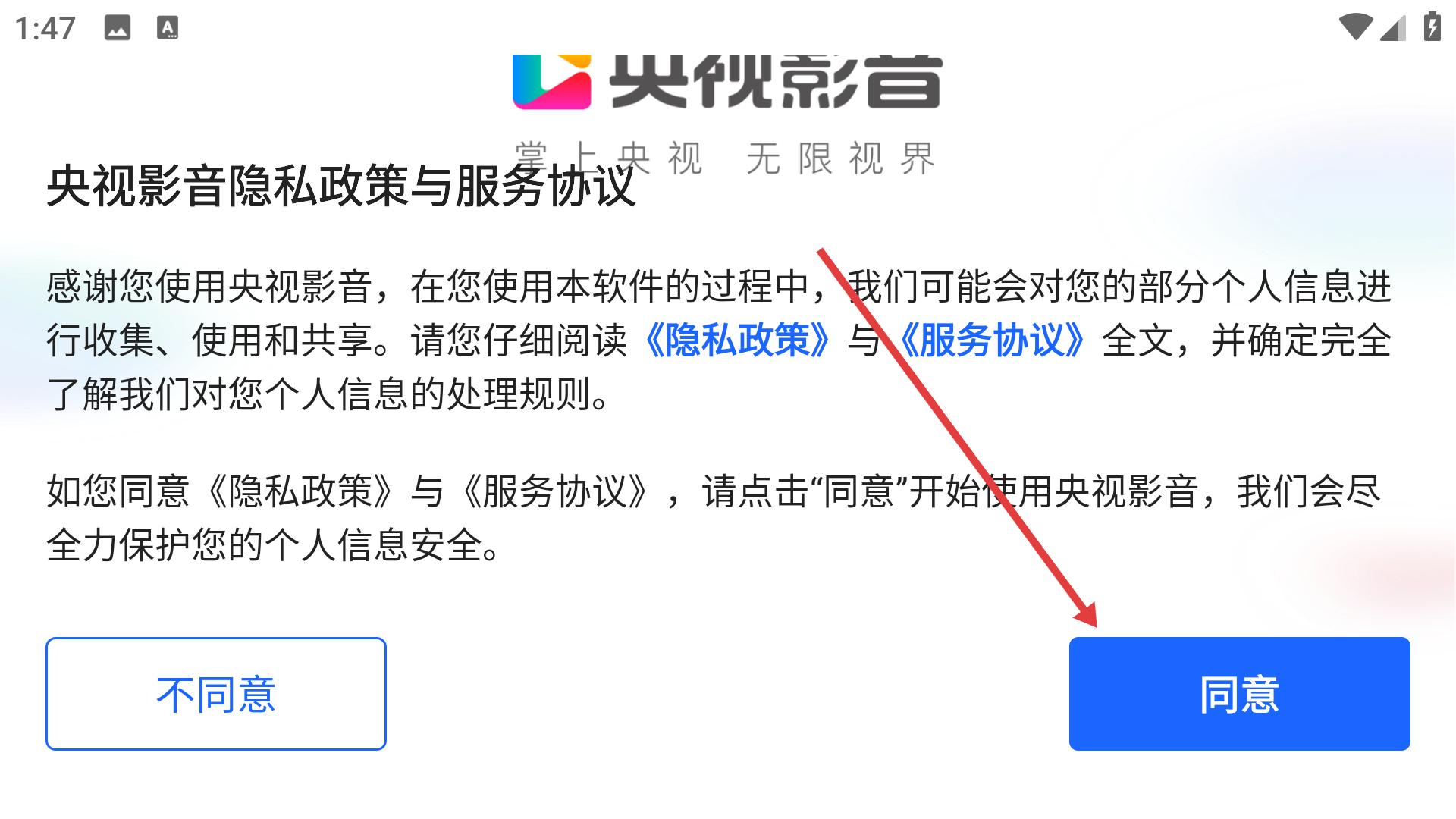Tap the 1:47 clock in status bar
1456x819 pixels.
point(45,29)
